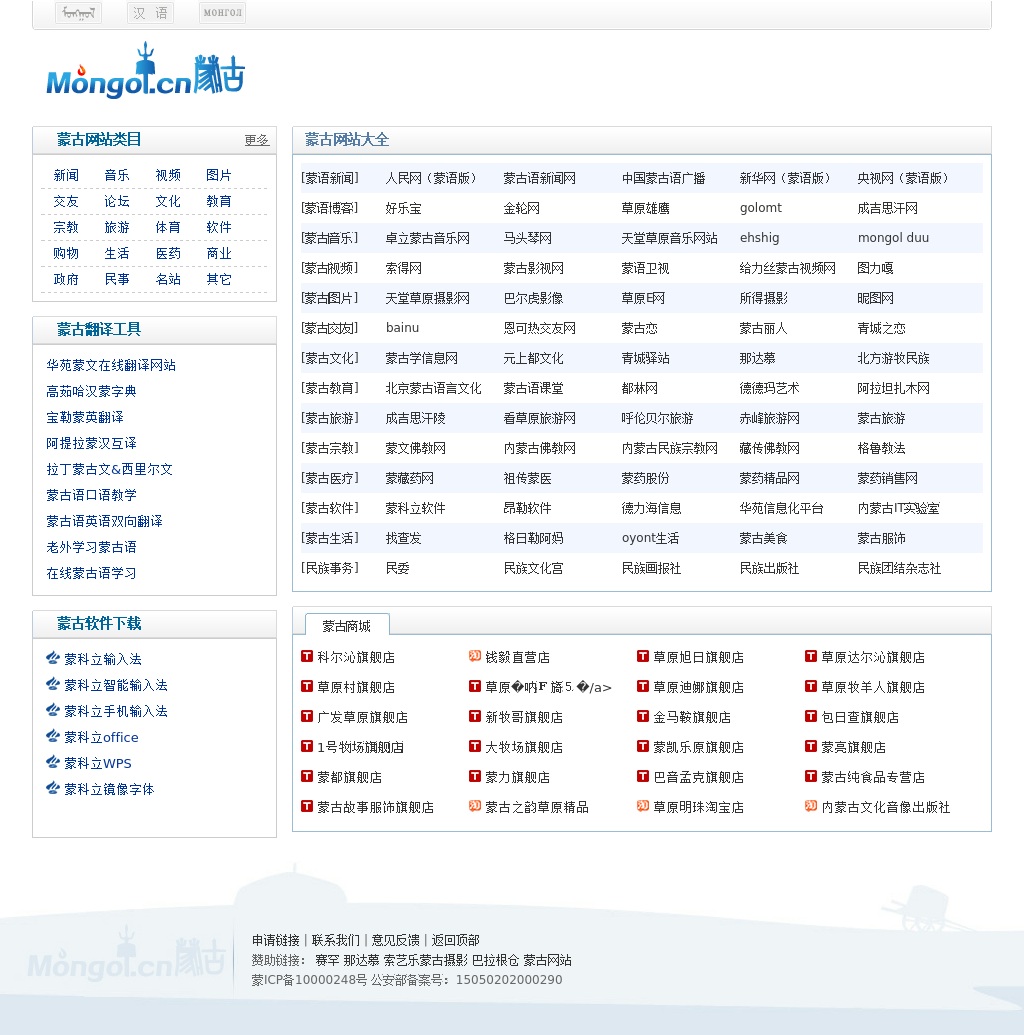Open 拉丁蒙古文&西里尔文 link

[110, 469]
